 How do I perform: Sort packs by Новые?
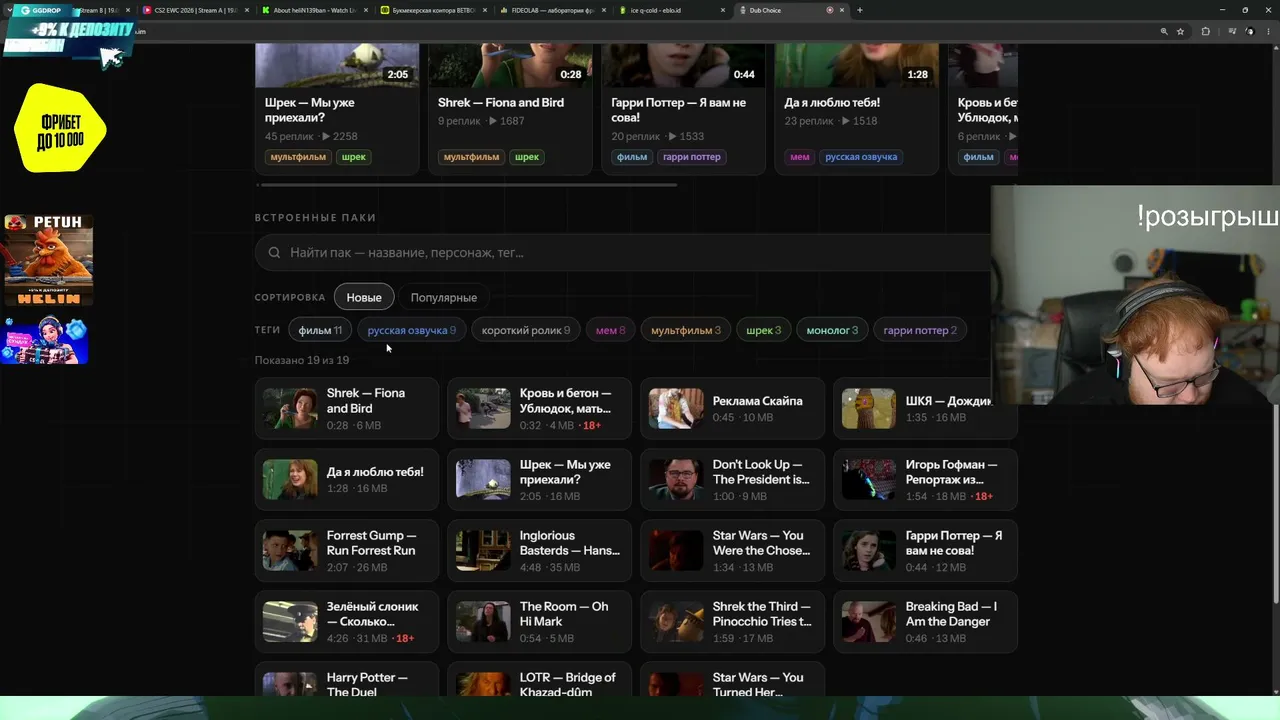click(x=364, y=297)
